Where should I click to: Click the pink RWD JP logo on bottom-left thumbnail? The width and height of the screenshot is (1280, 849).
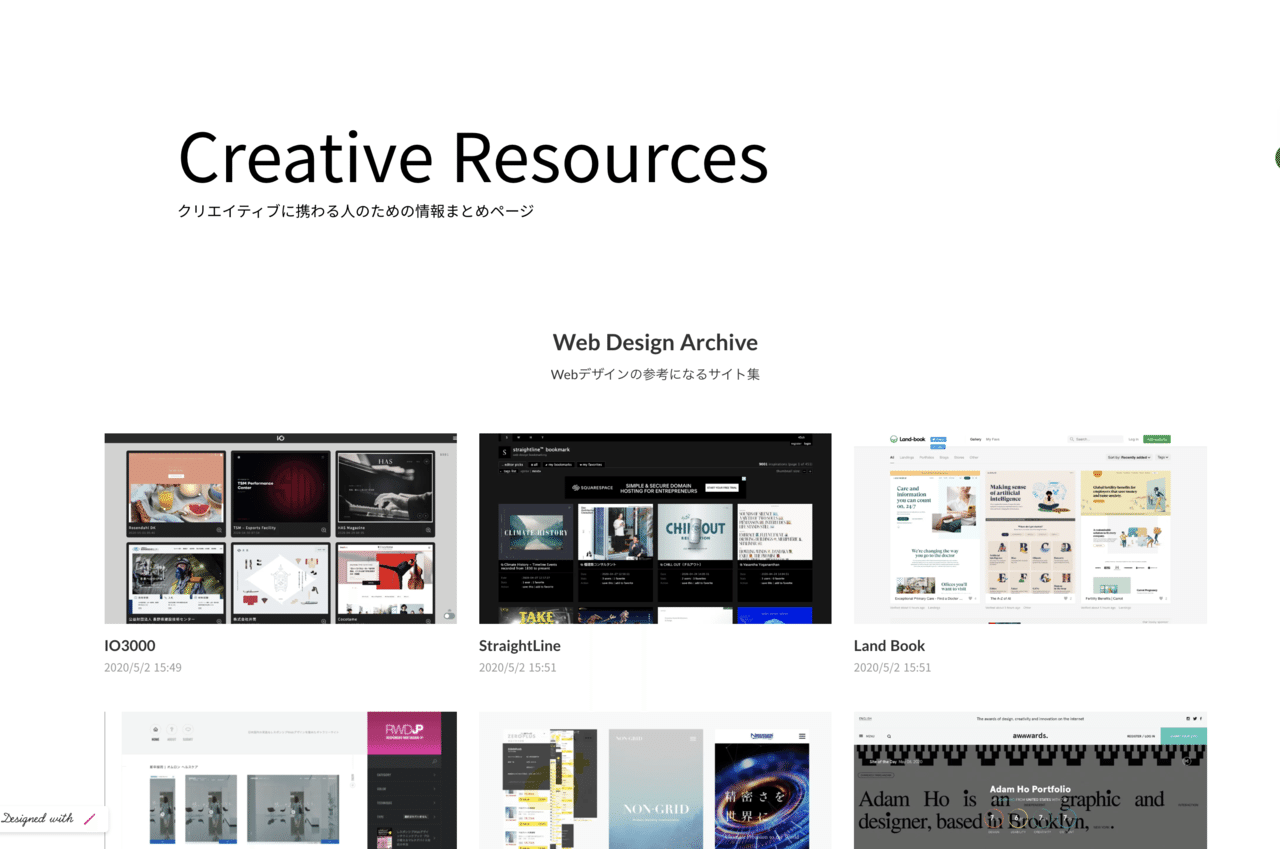coord(404,730)
